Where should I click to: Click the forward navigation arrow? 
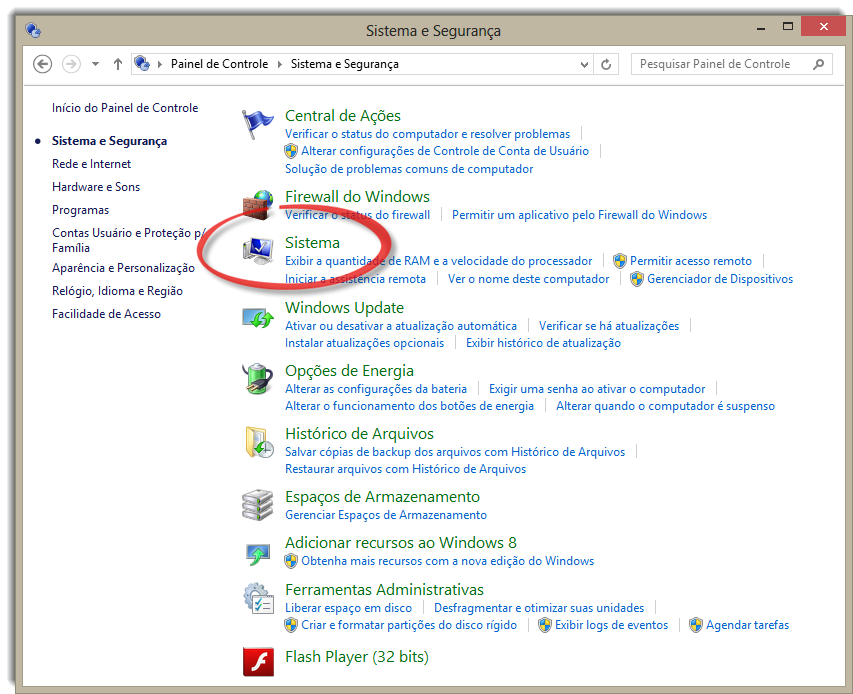click(71, 64)
